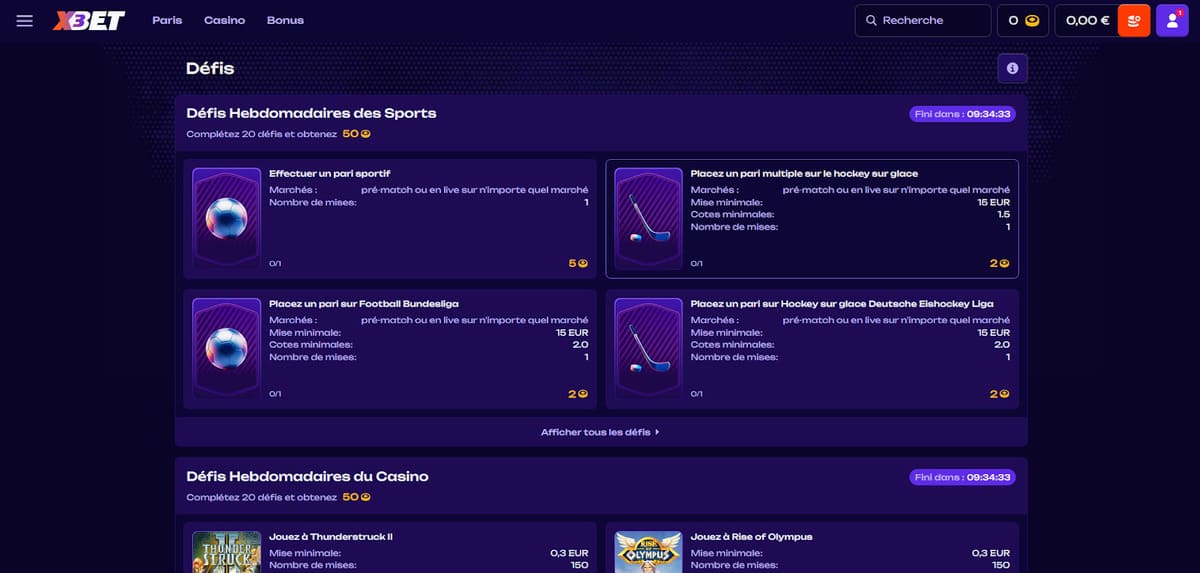Image resolution: width=1200 pixels, height=573 pixels.
Task: Click Sports challenges countdown timer badge
Action: tap(962, 114)
